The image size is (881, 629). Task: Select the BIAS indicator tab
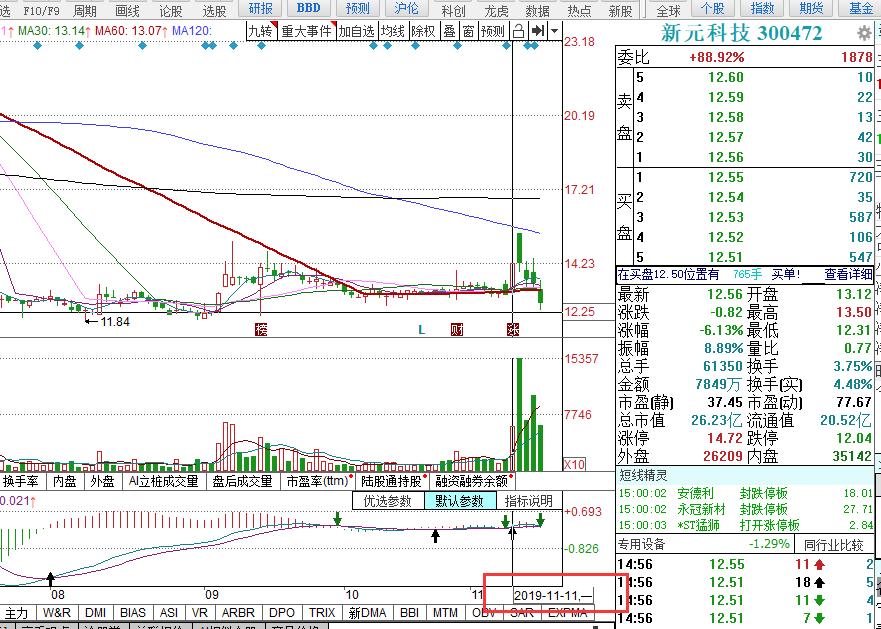click(133, 613)
